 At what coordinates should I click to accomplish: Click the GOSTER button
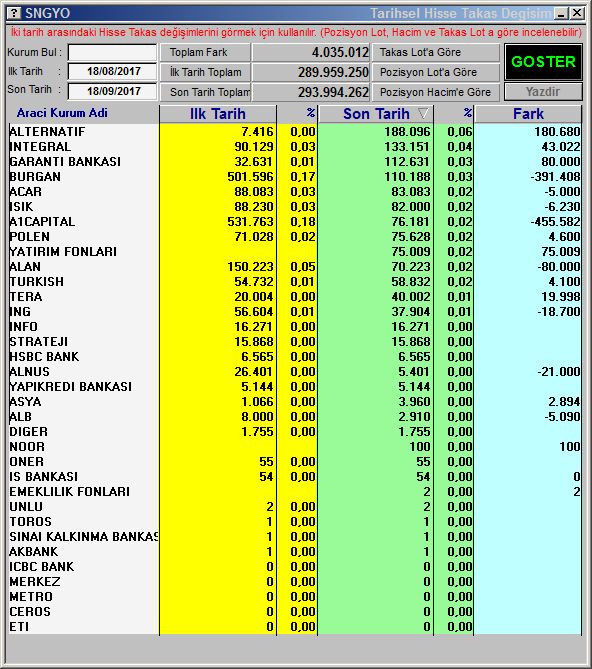(543, 62)
